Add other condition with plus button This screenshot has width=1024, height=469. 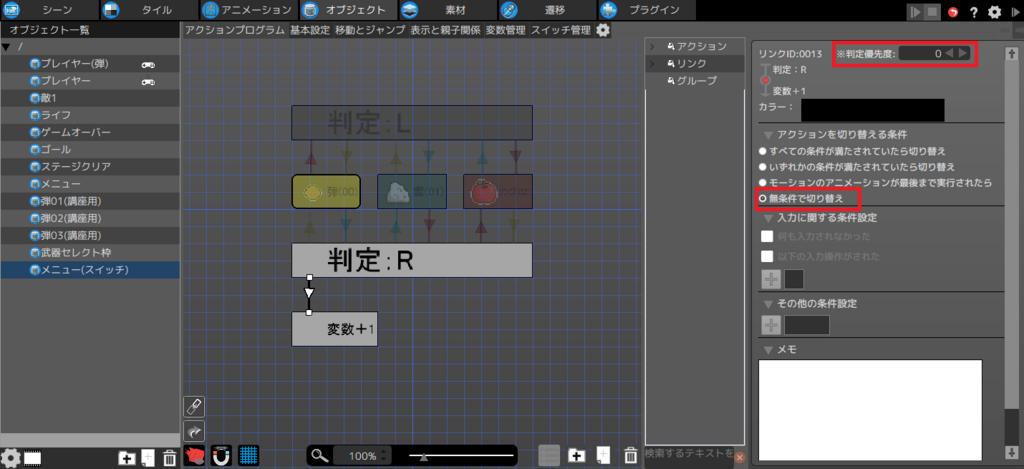(x=771, y=325)
